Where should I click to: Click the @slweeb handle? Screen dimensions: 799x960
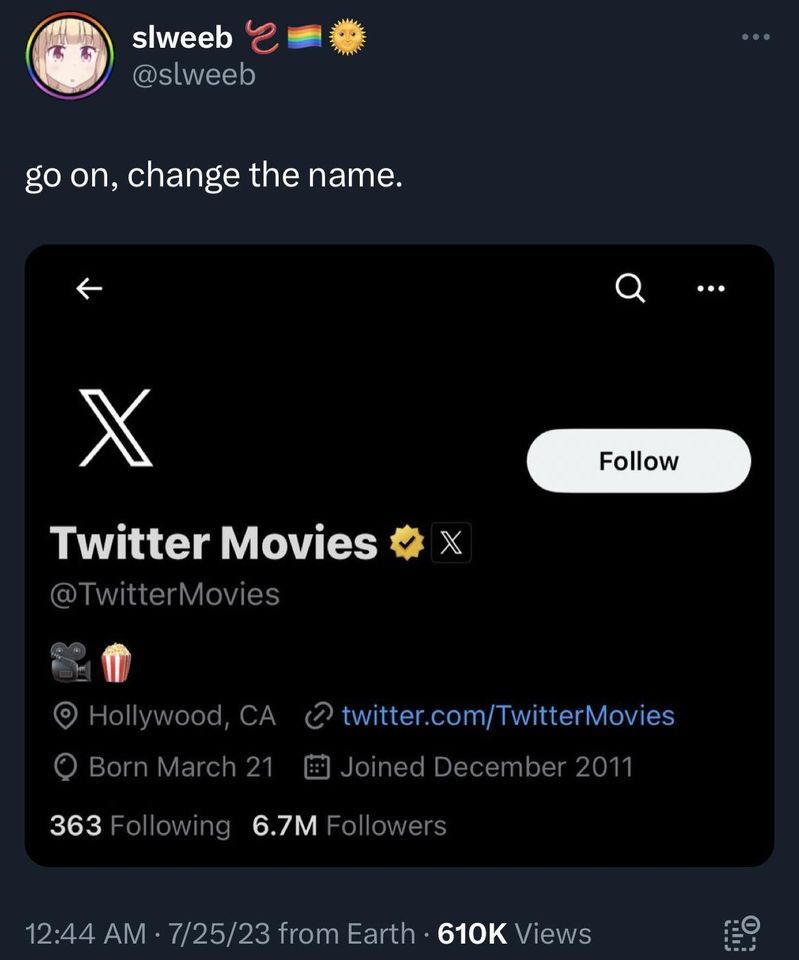(194, 74)
